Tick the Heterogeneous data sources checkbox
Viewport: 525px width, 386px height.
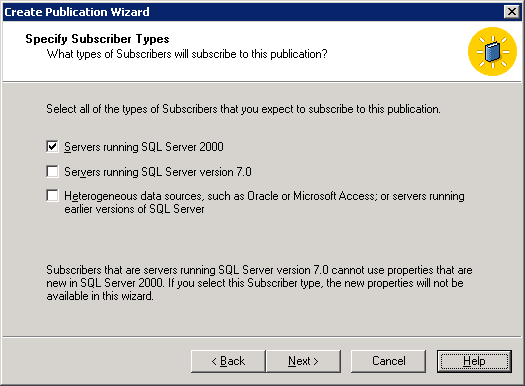click(x=52, y=196)
